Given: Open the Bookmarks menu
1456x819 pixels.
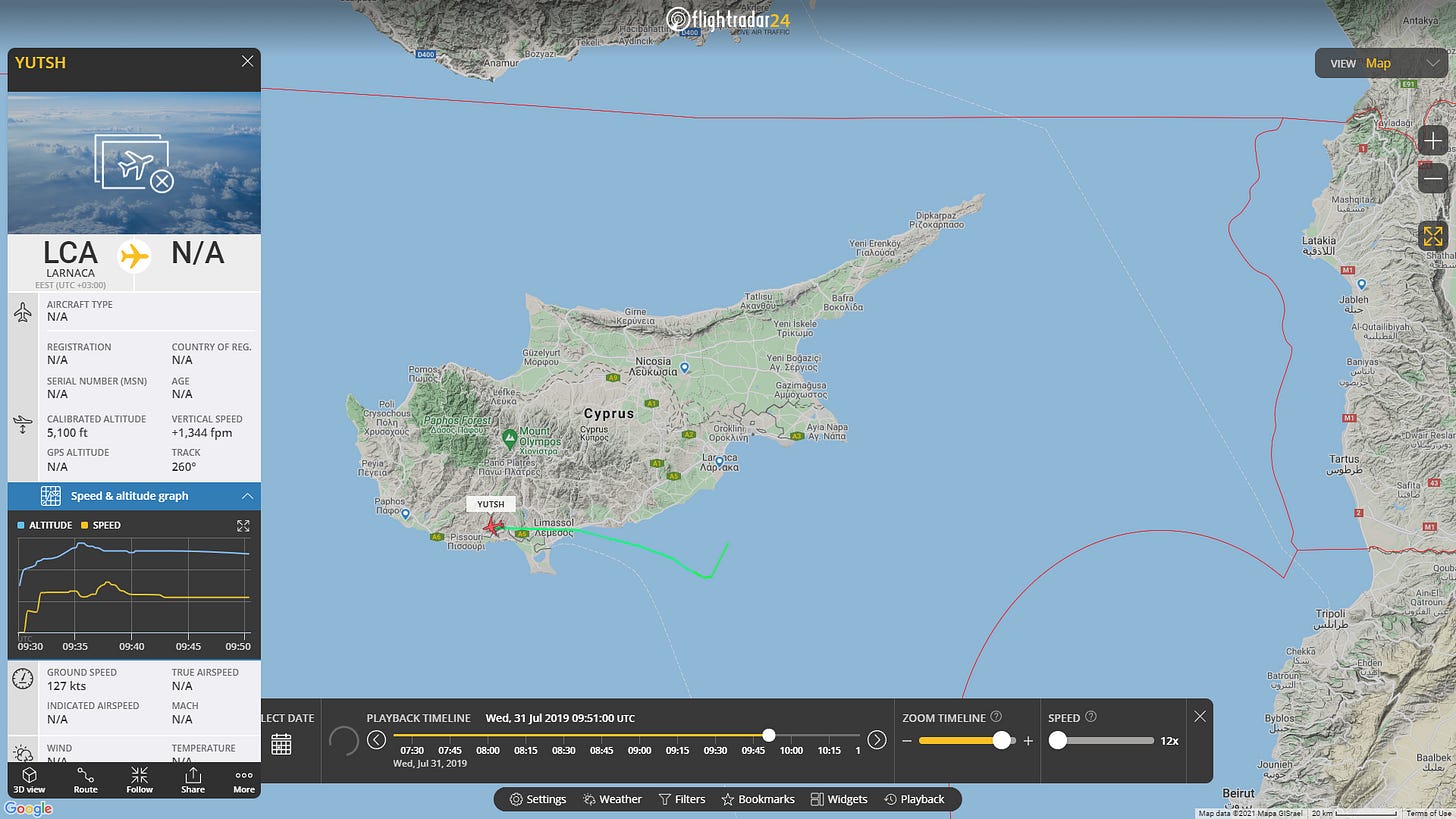Looking at the screenshot, I should (758, 799).
